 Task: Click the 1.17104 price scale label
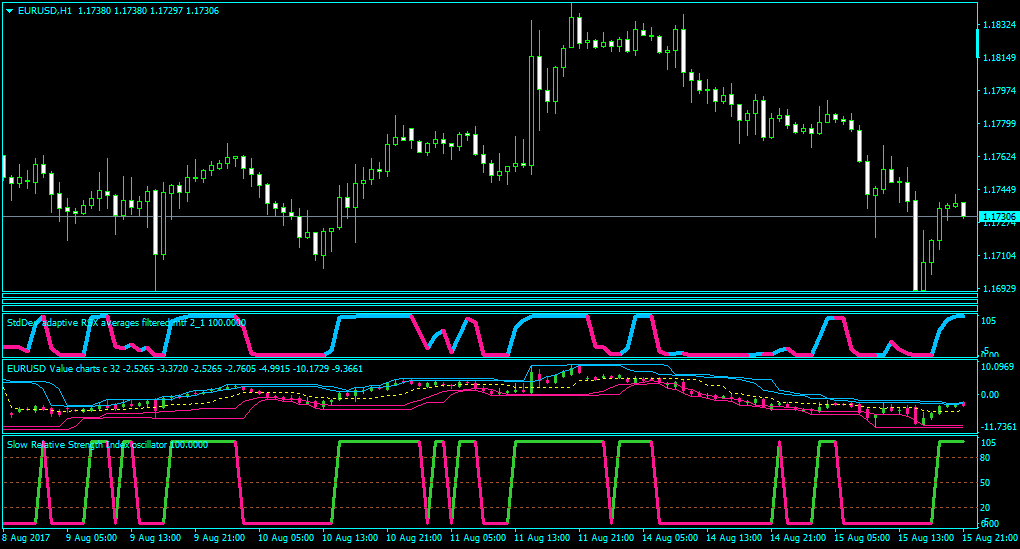point(999,256)
